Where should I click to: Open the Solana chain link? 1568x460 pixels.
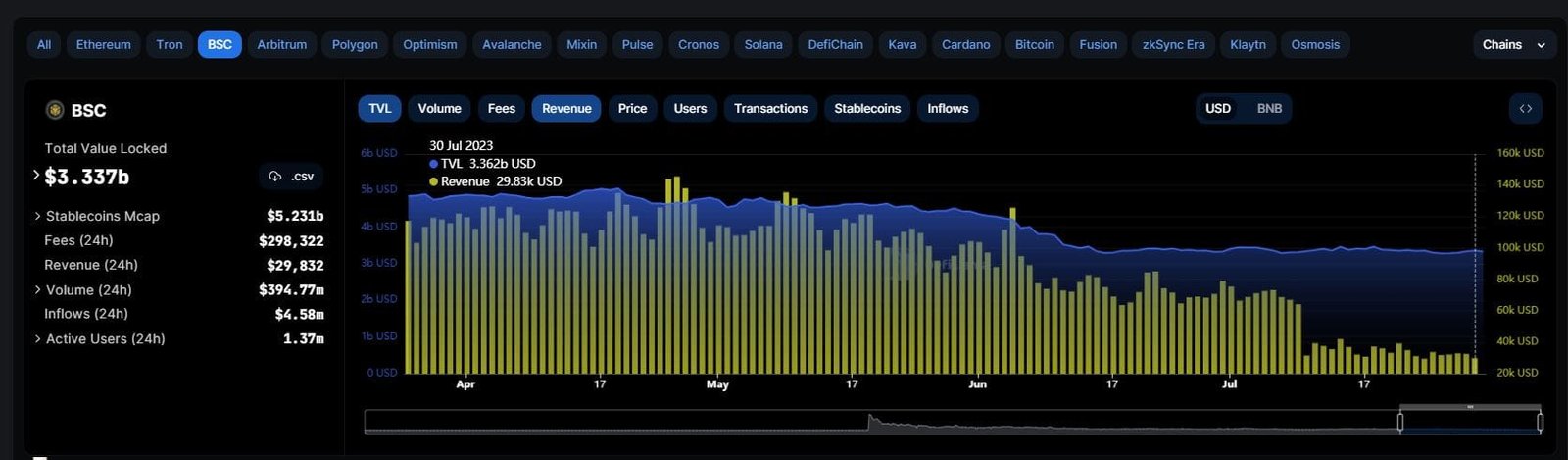[763, 44]
